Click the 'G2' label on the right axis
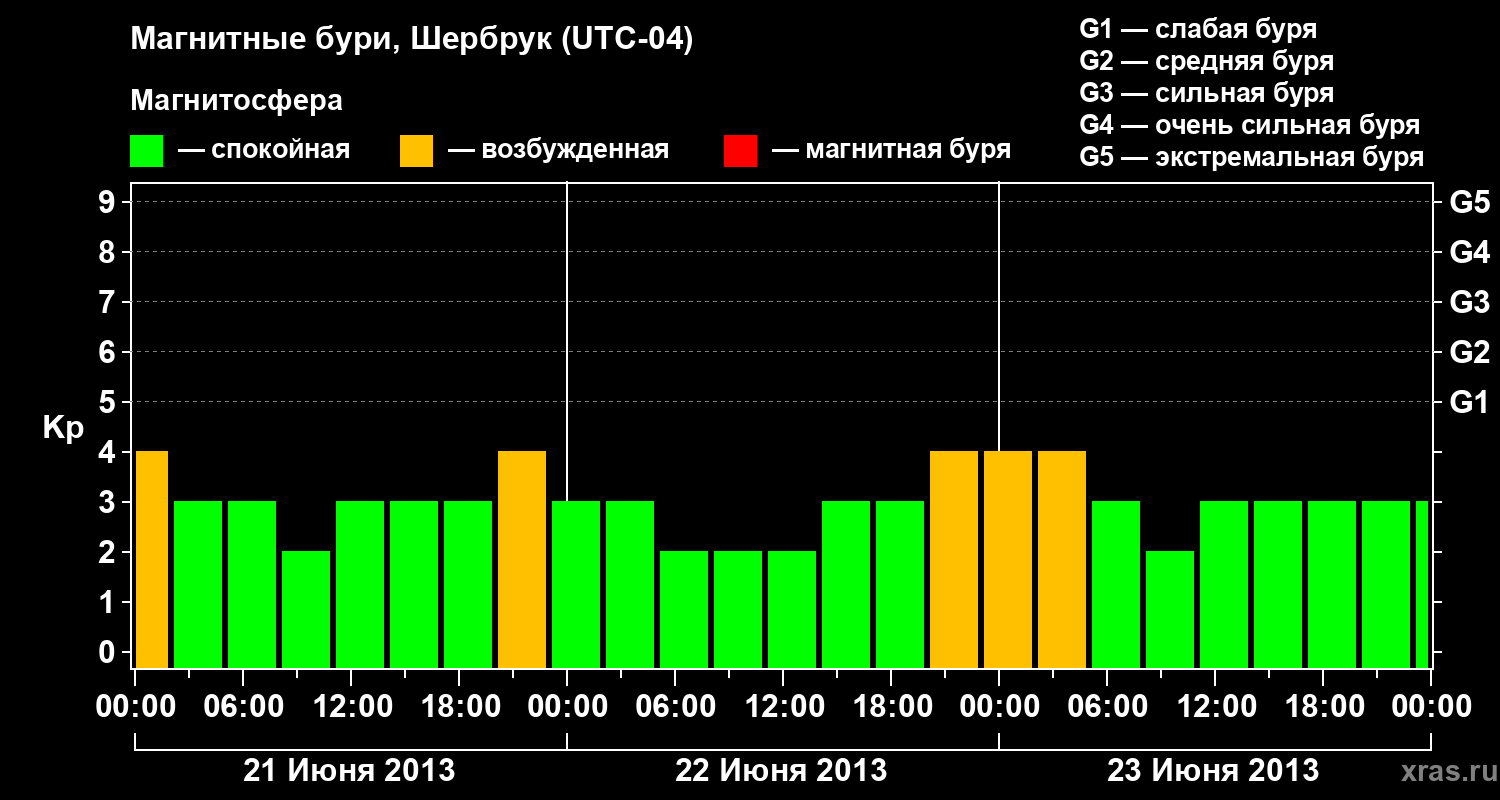 pyautogui.click(x=1470, y=353)
